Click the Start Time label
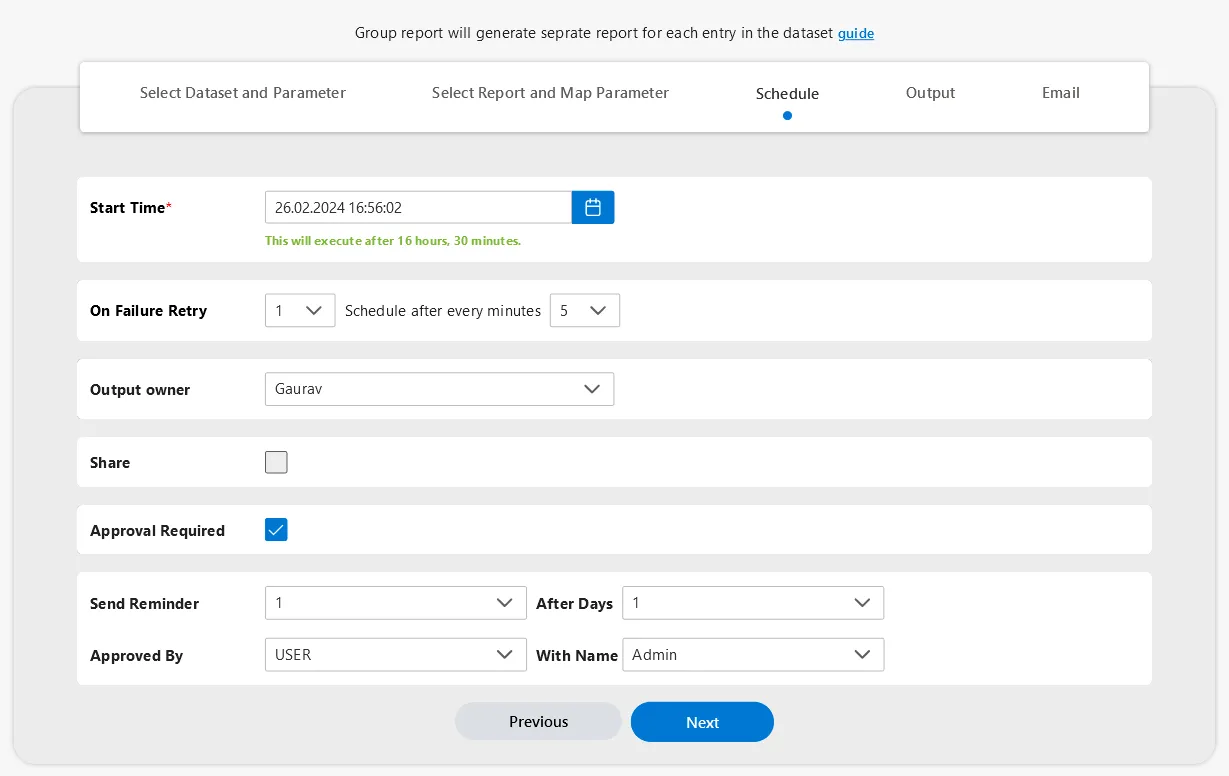 click(131, 208)
